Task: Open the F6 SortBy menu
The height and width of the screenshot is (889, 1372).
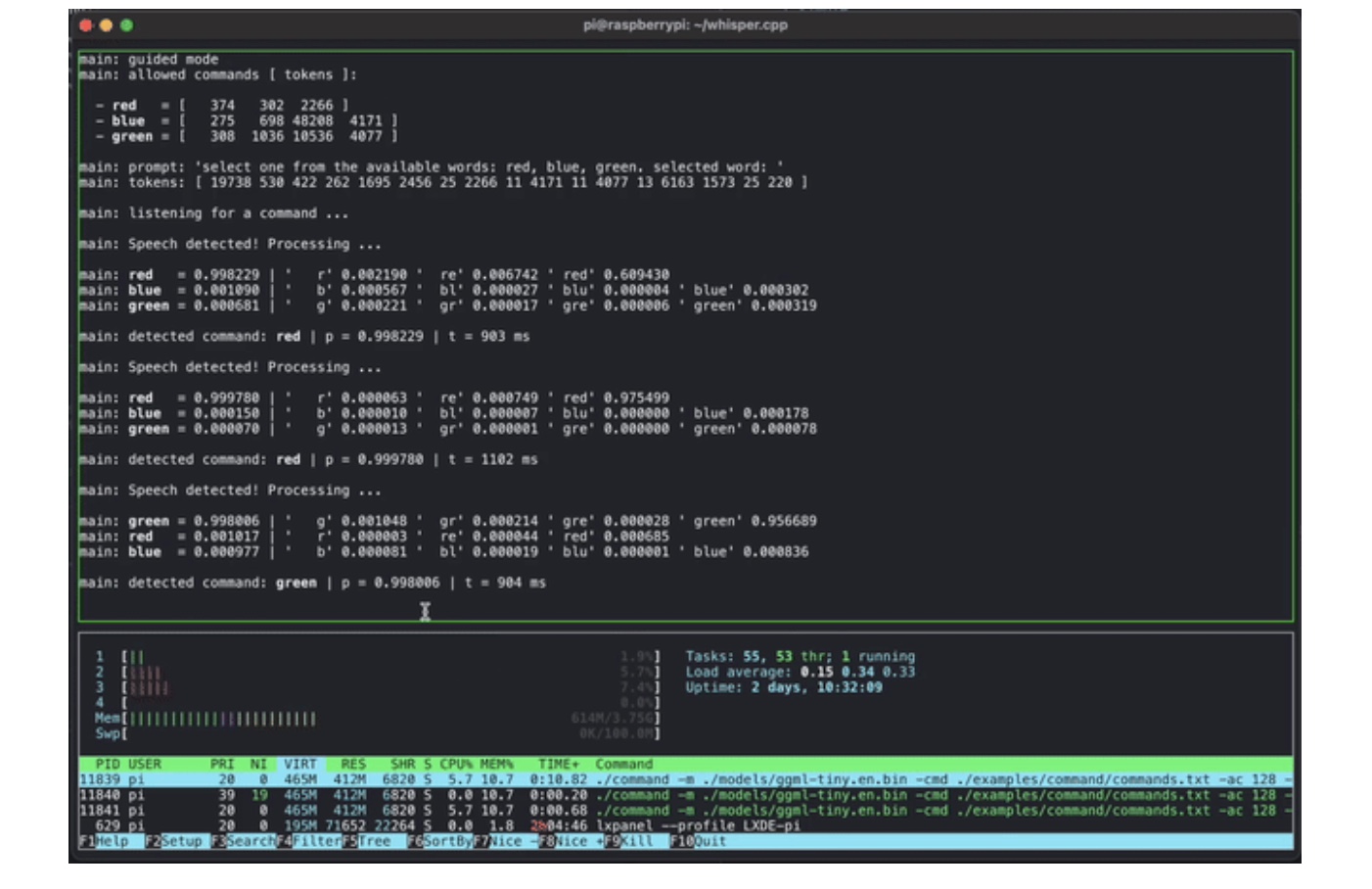Action: click(446, 841)
